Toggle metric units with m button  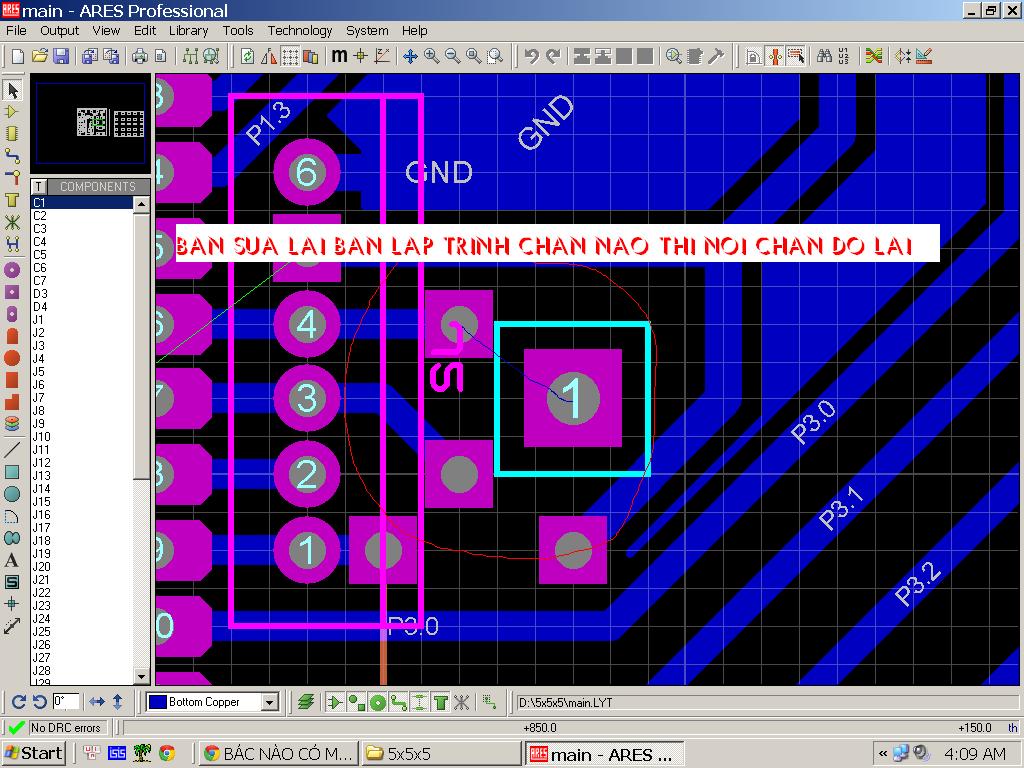tap(339, 57)
